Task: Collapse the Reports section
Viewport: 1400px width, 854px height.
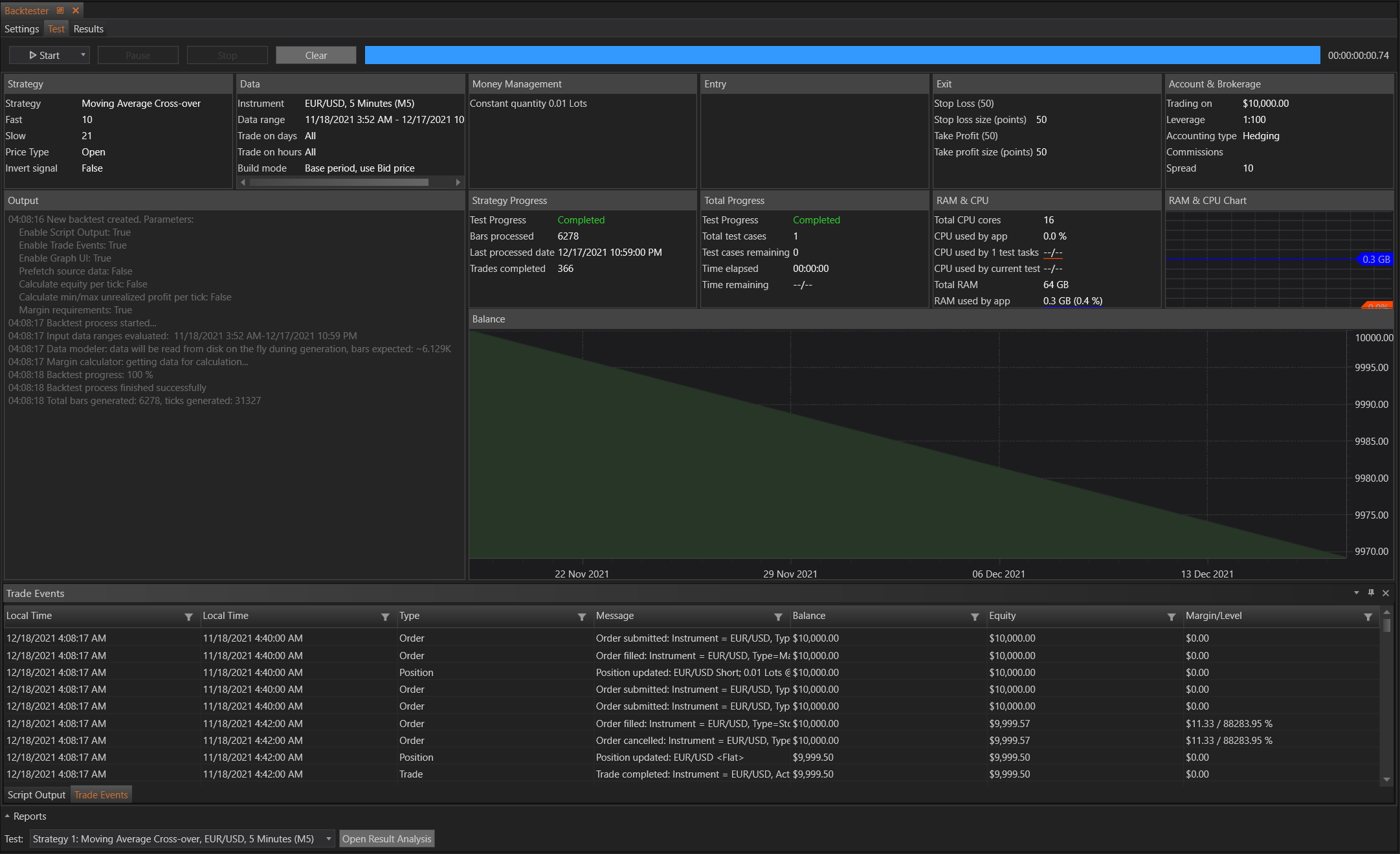Action: pos(7,816)
